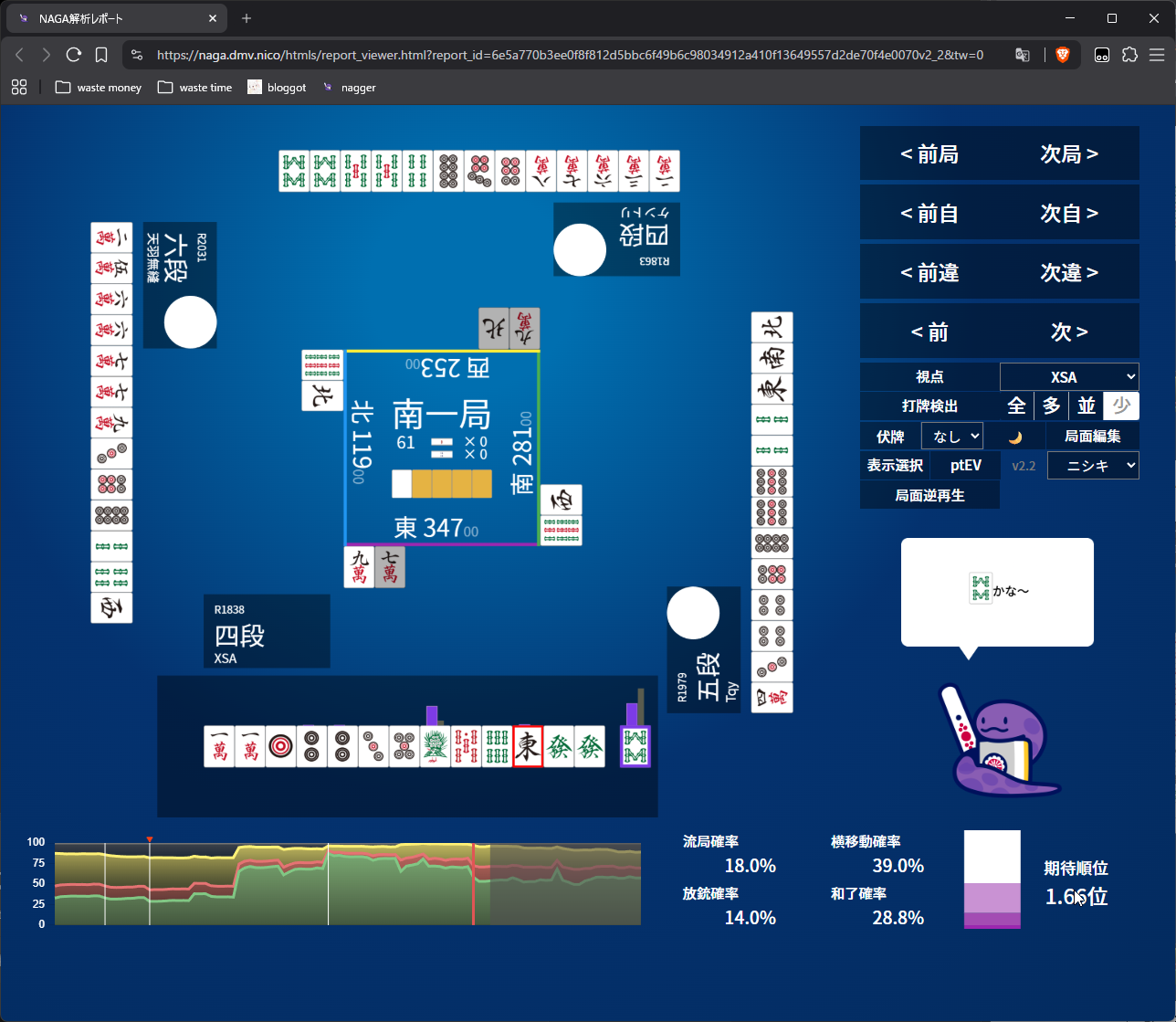Click the 横移動確率 39.0% value

pos(898,866)
